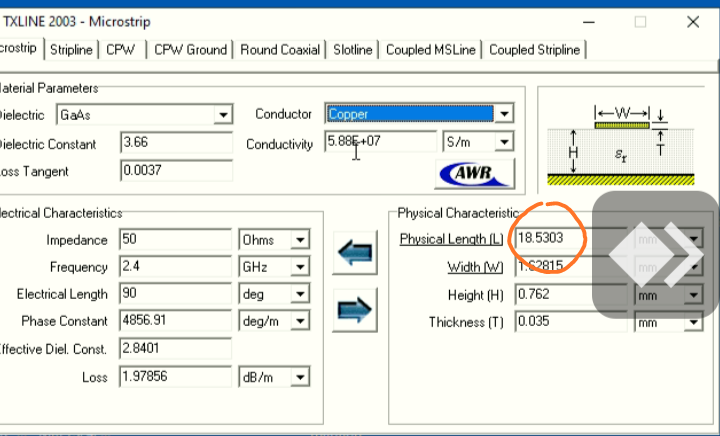Click the double-chevron overlay icon

pyautogui.click(x=656, y=254)
